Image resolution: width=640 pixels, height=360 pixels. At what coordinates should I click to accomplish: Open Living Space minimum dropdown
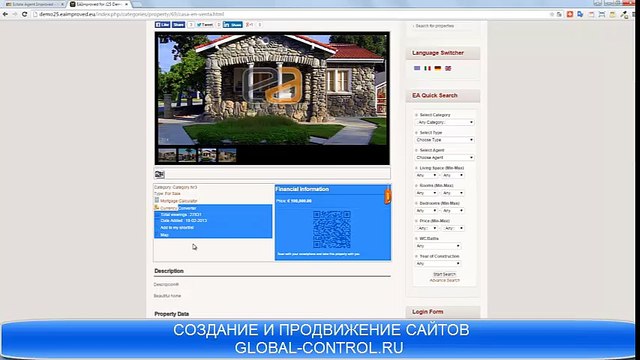427,175
